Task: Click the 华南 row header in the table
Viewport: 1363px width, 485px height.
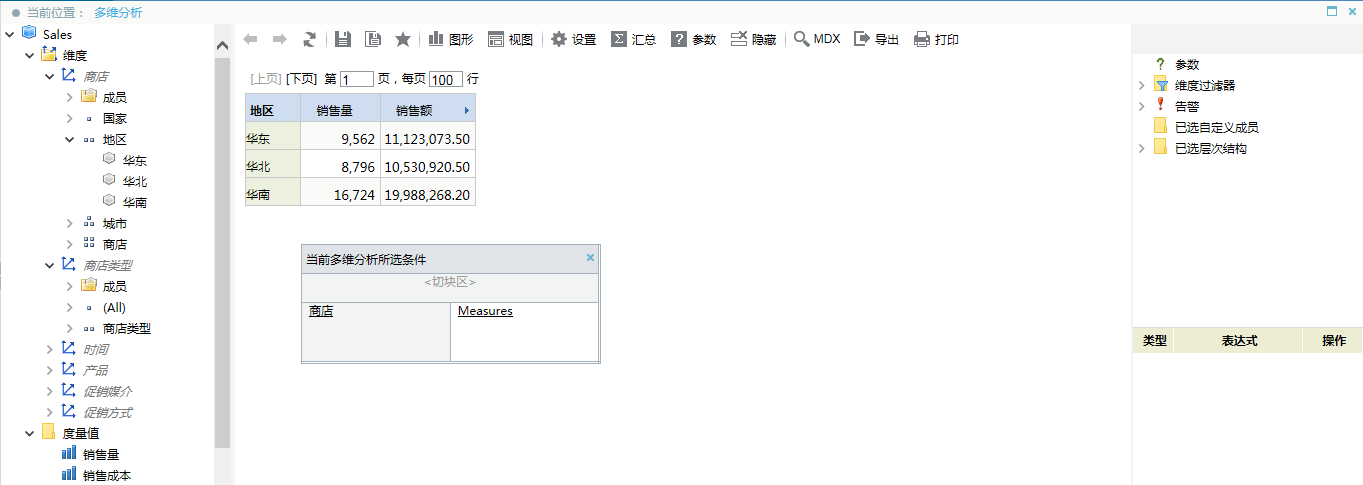Action: [273, 194]
